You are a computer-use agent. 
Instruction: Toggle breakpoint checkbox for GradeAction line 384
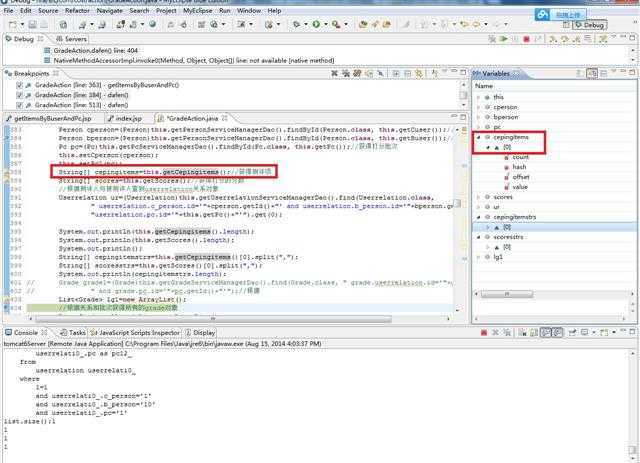pyautogui.click(x=19, y=95)
